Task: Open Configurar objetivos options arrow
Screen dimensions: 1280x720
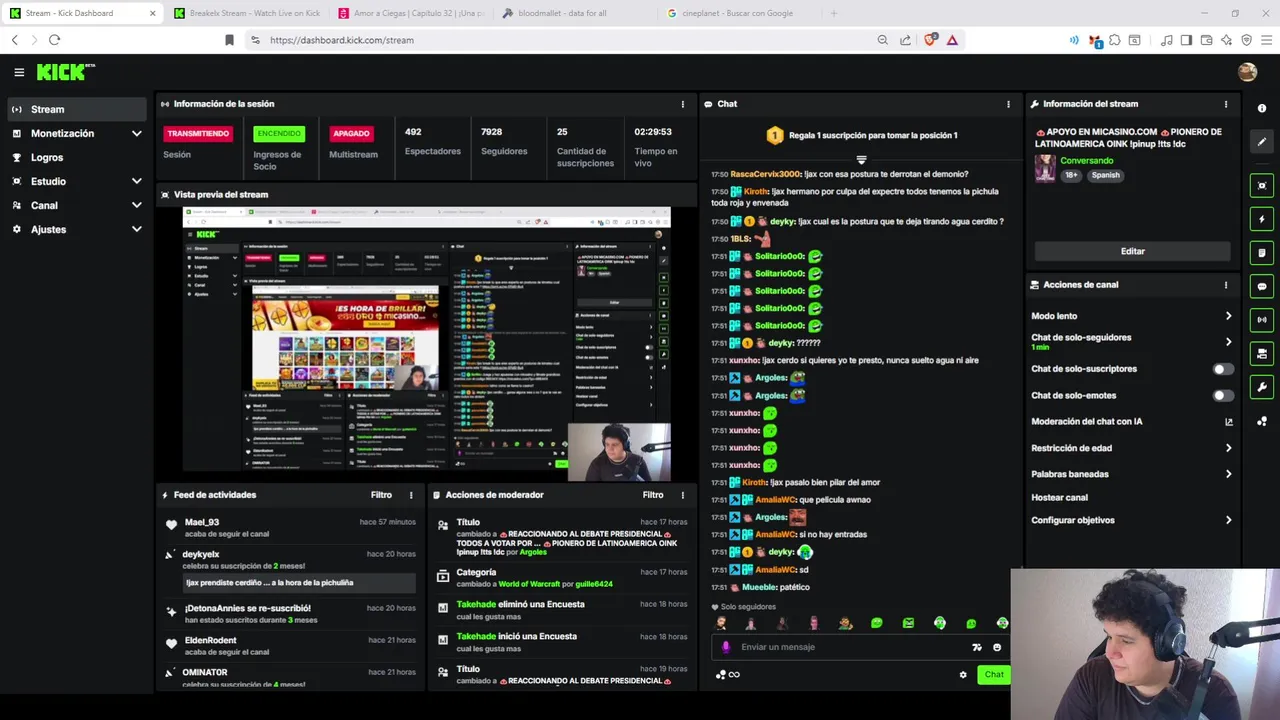Action: tap(1228, 520)
